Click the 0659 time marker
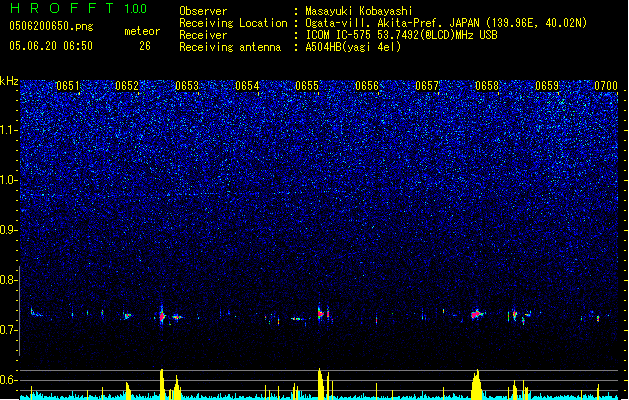This screenshot has width=629, height=400. pos(547,86)
